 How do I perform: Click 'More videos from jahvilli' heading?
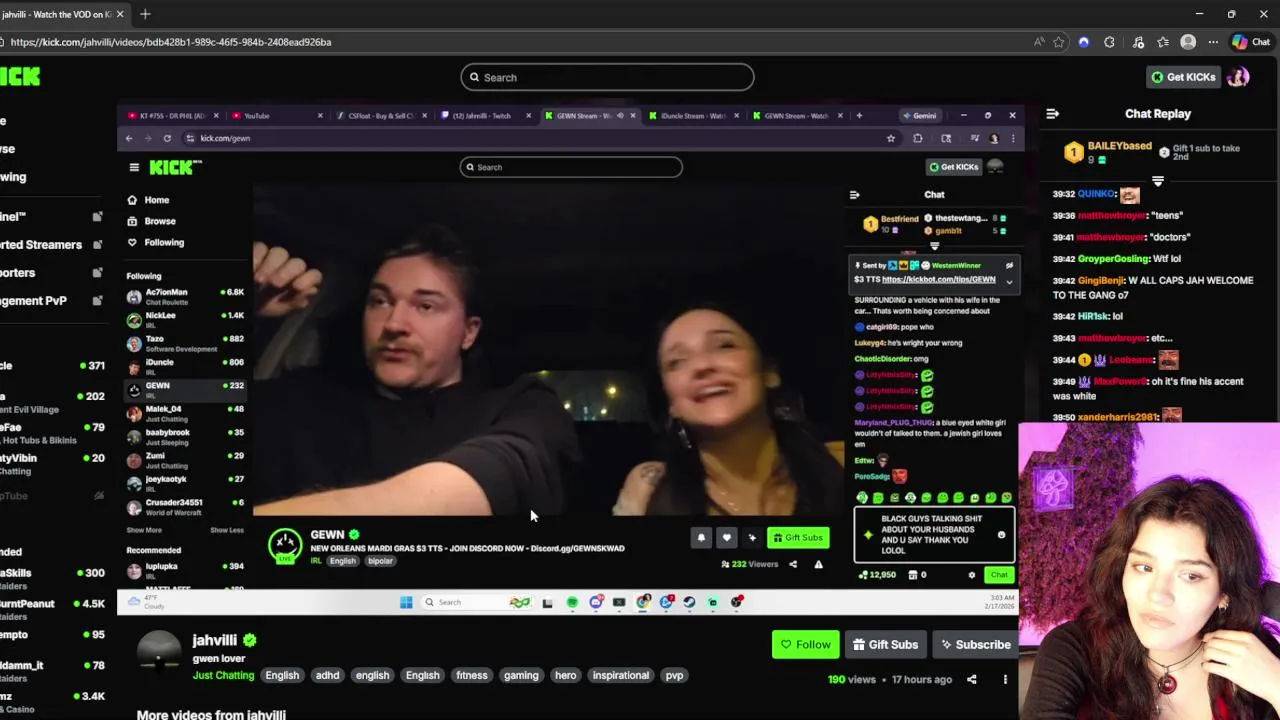tap(211, 714)
